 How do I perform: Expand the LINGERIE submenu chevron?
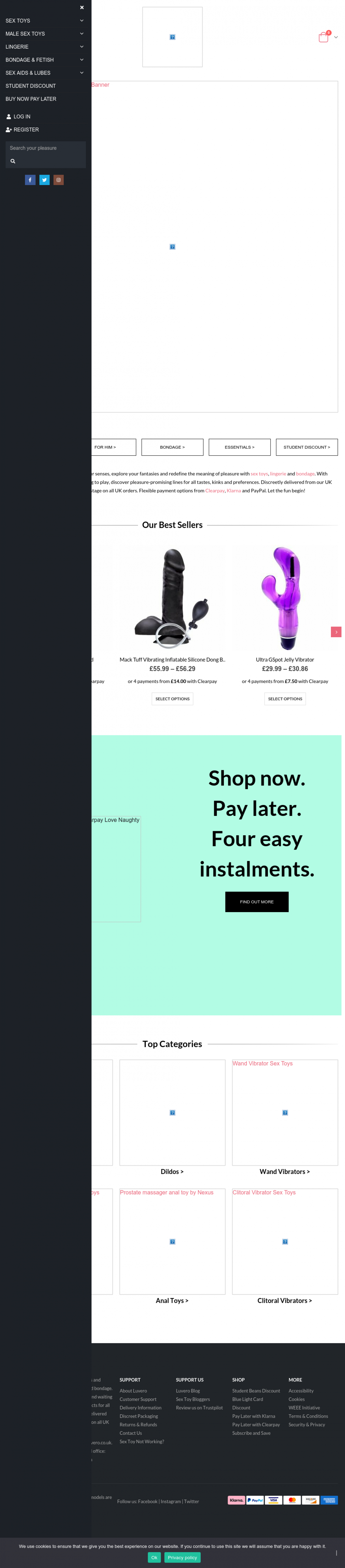coord(82,47)
